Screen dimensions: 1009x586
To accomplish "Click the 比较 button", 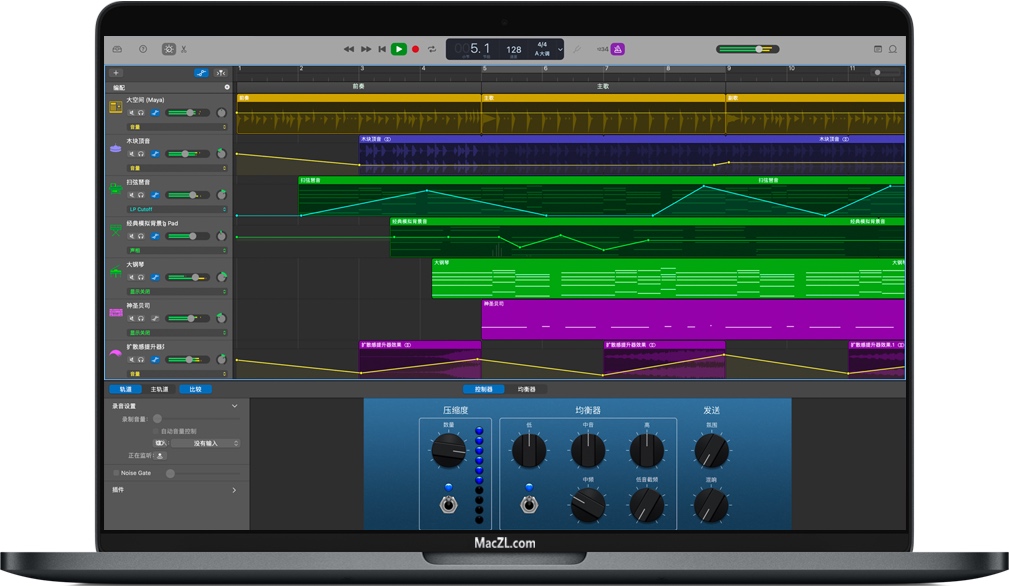I will (195, 389).
